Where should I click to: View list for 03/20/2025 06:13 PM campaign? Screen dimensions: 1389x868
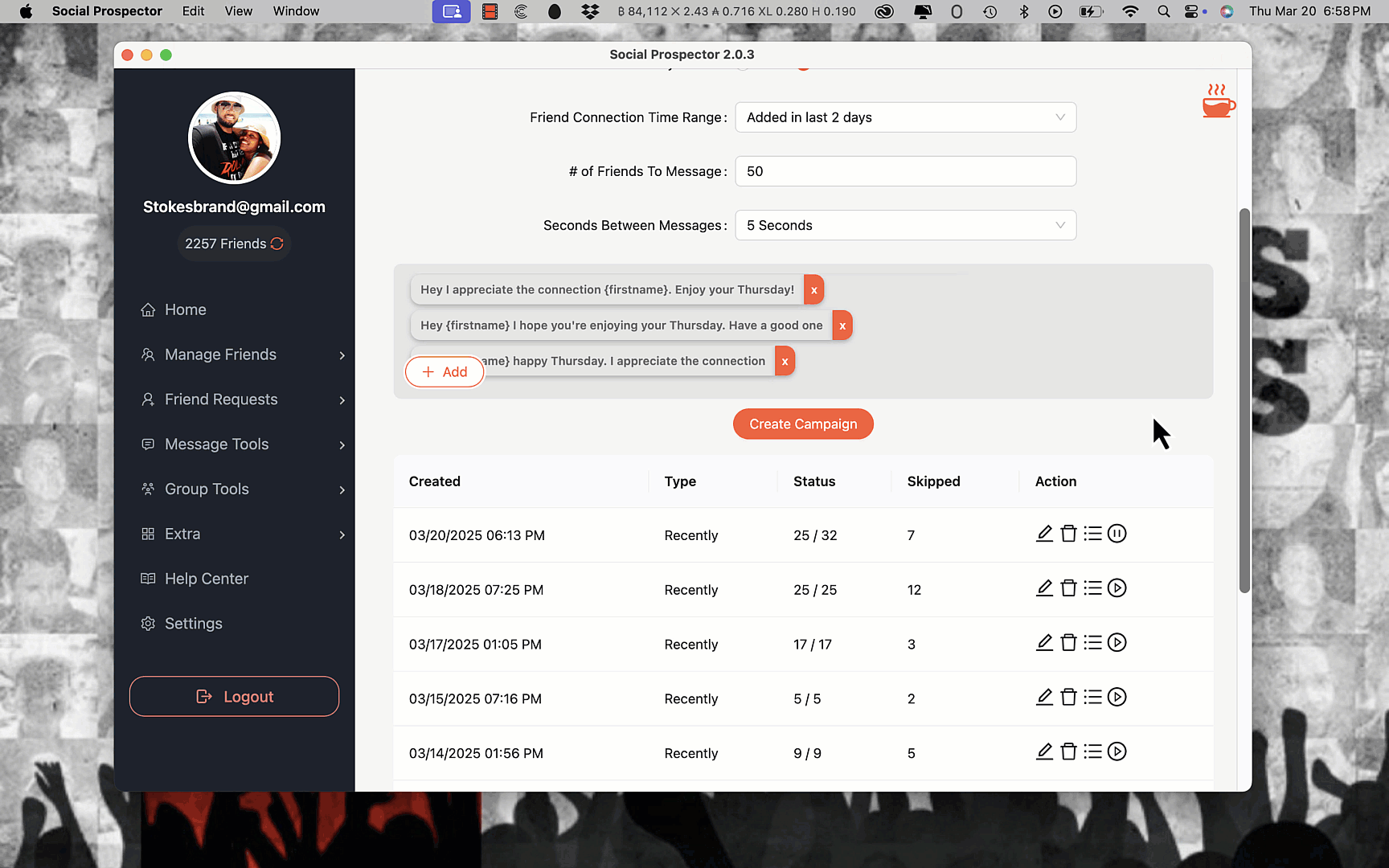pos(1092,534)
